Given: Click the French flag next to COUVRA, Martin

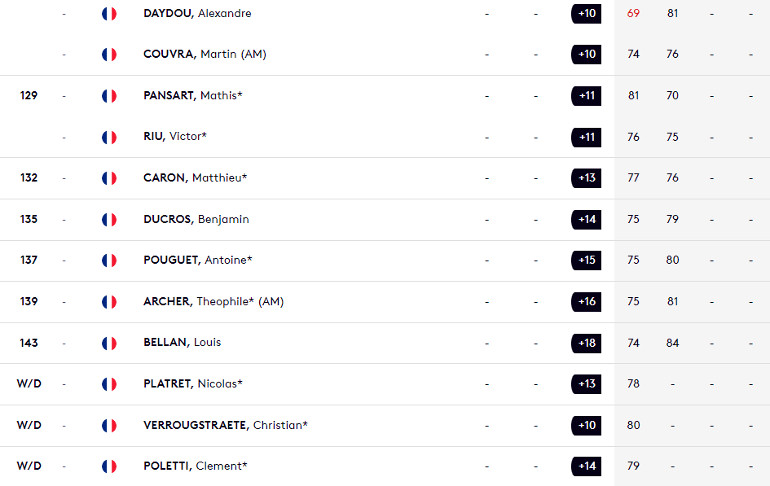Looking at the screenshot, I should 109,54.
